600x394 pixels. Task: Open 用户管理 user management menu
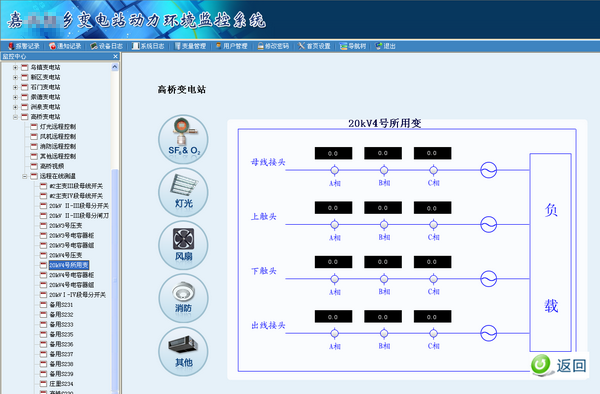pos(232,46)
